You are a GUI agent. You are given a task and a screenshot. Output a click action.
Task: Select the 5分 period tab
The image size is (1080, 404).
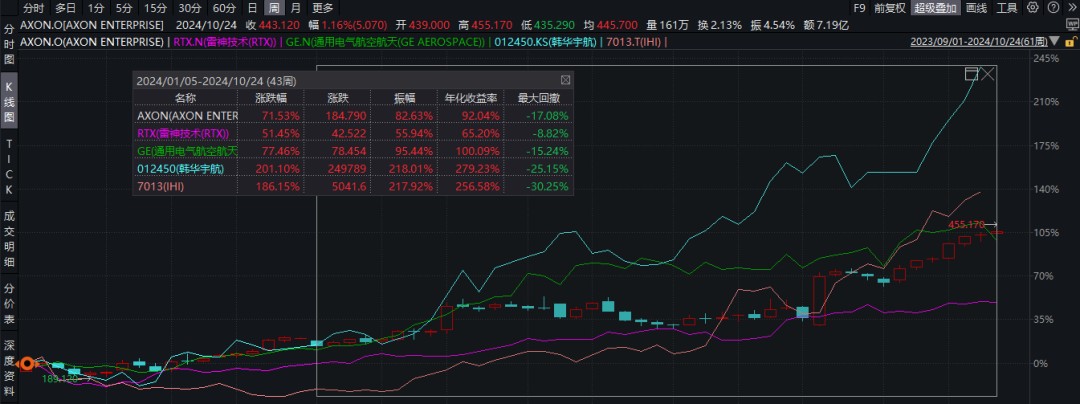[x=124, y=8]
